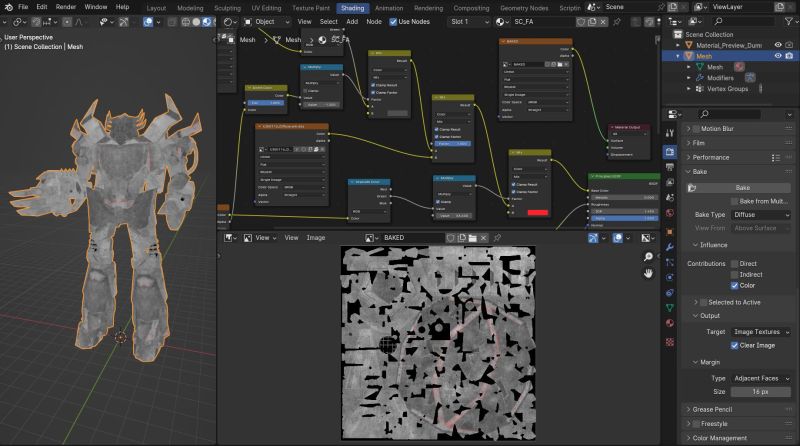Open the Tool properties tab

click(x=670, y=133)
